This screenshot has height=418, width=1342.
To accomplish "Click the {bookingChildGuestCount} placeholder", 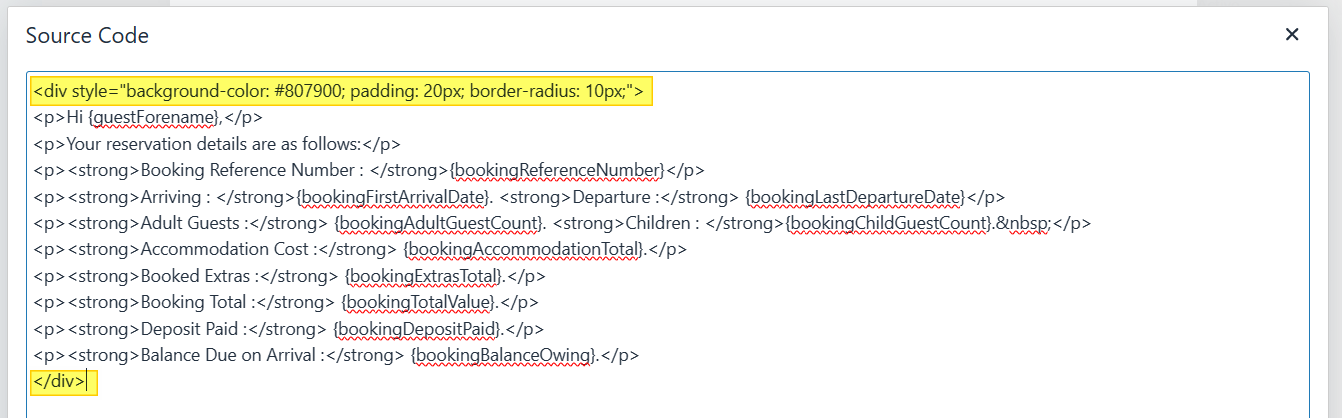I will click(x=890, y=223).
